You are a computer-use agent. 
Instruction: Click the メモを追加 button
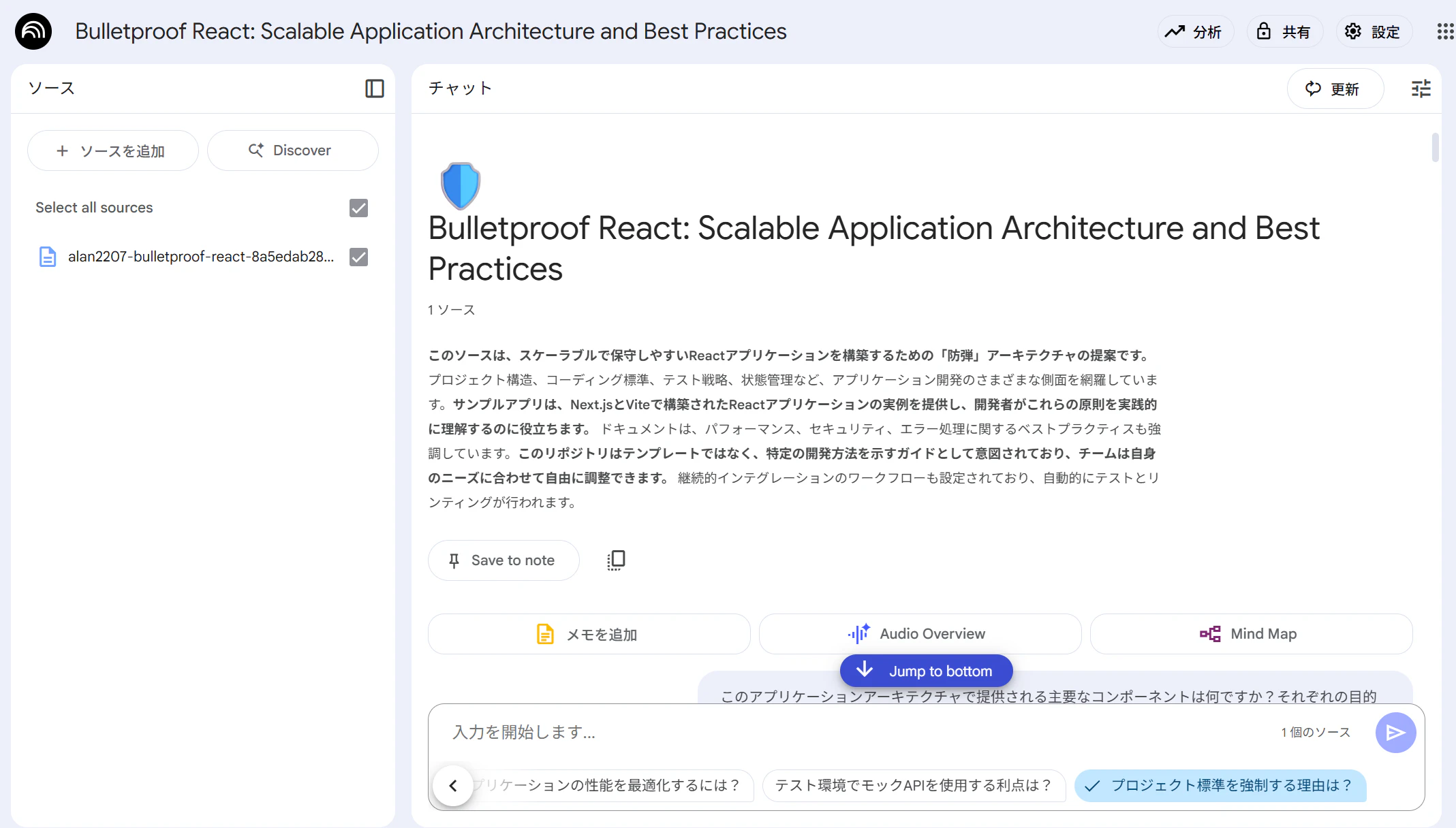[x=589, y=634]
